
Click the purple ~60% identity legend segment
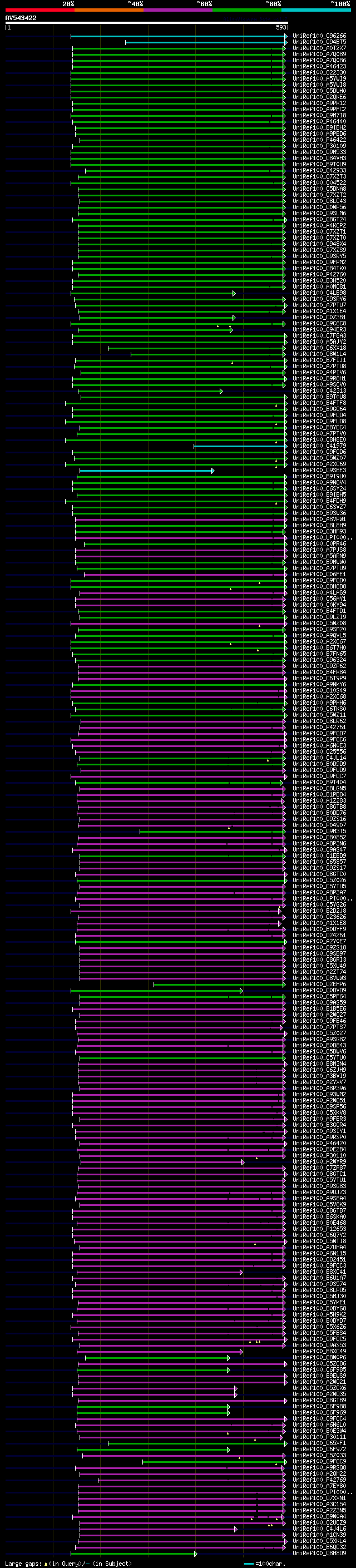[177, 10]
